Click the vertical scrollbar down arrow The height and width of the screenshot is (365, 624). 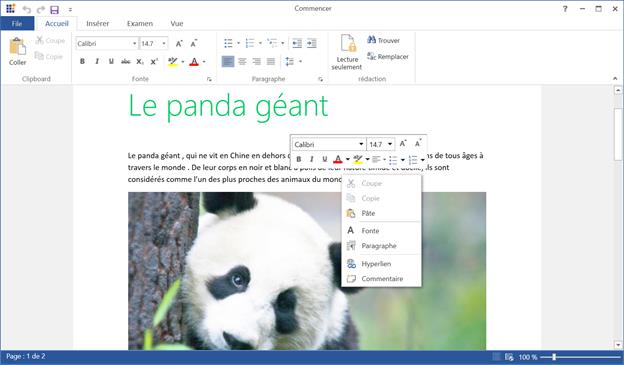618,345
